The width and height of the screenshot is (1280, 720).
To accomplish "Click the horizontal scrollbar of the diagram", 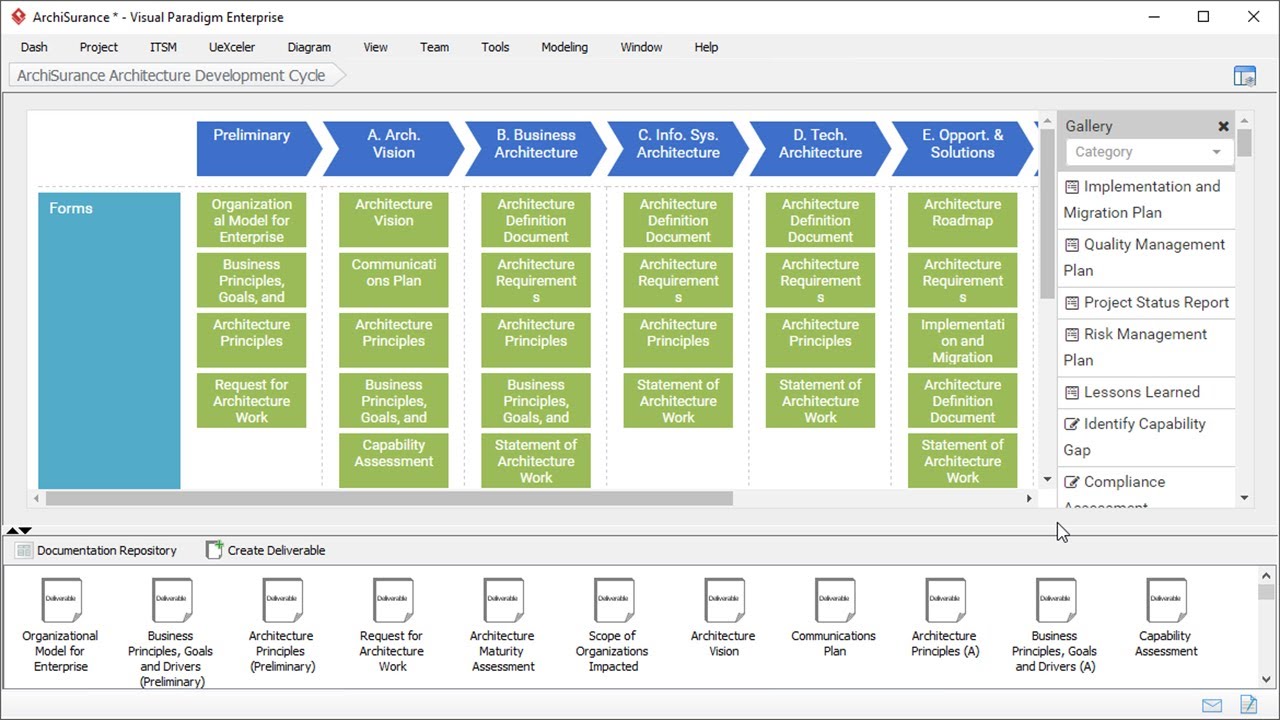I will pyautogui.click(x=390, y=498).
